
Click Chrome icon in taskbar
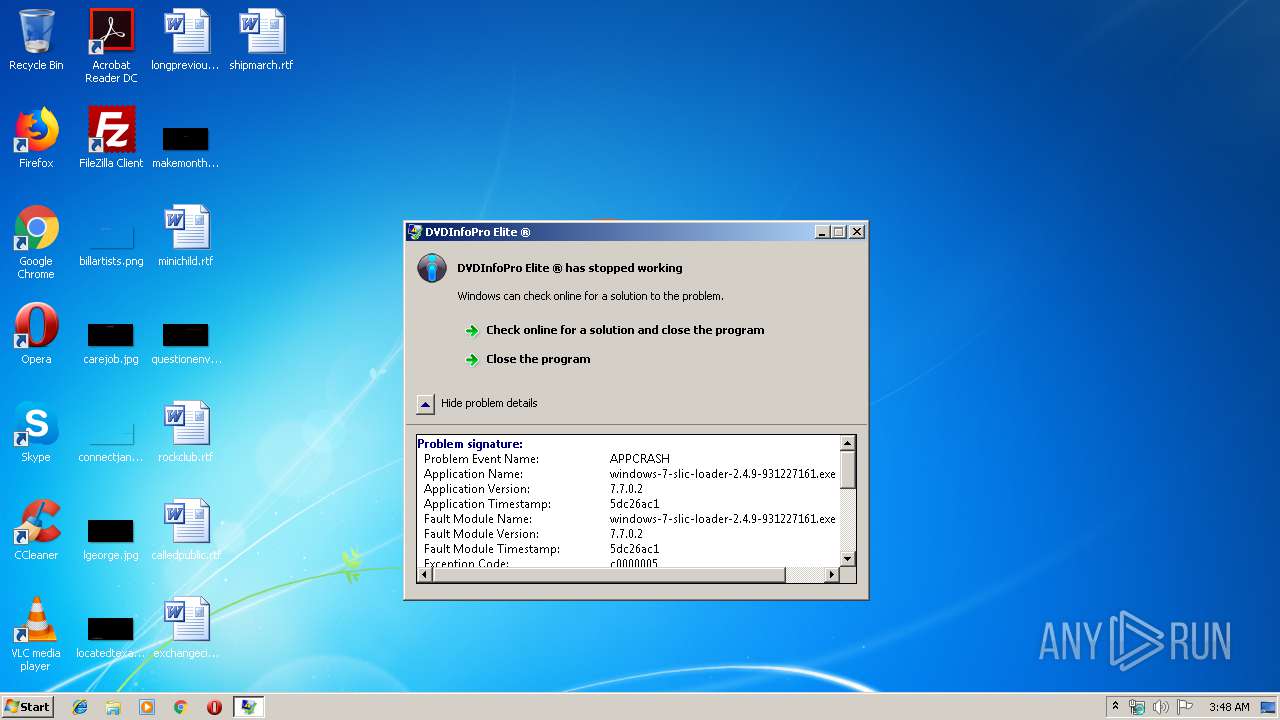(x=181, y=707)
